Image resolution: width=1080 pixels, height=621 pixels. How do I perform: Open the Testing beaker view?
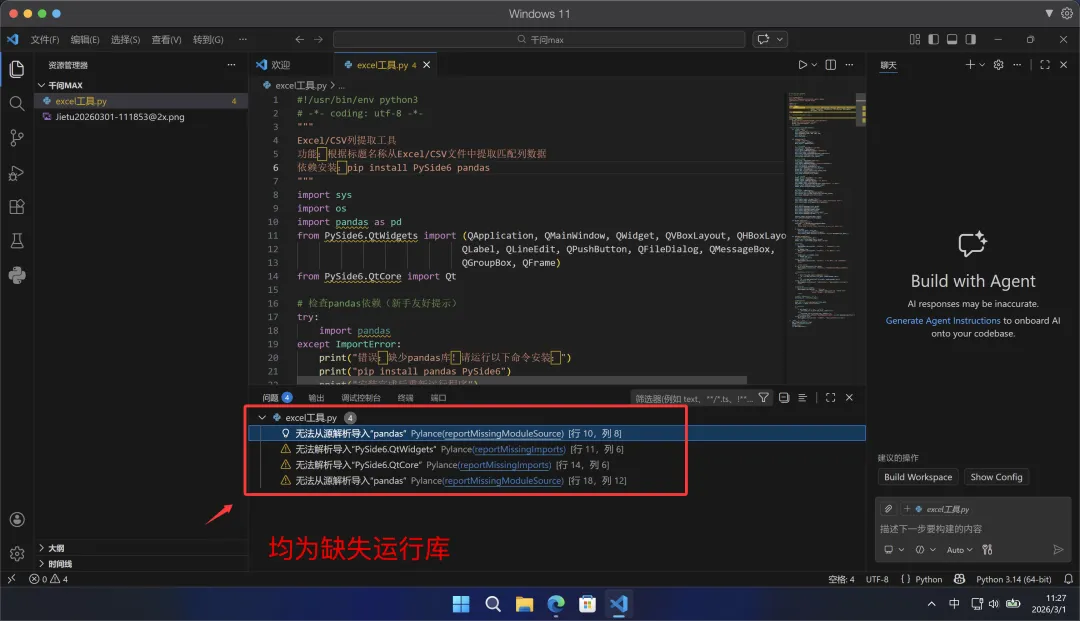(17, 241)
